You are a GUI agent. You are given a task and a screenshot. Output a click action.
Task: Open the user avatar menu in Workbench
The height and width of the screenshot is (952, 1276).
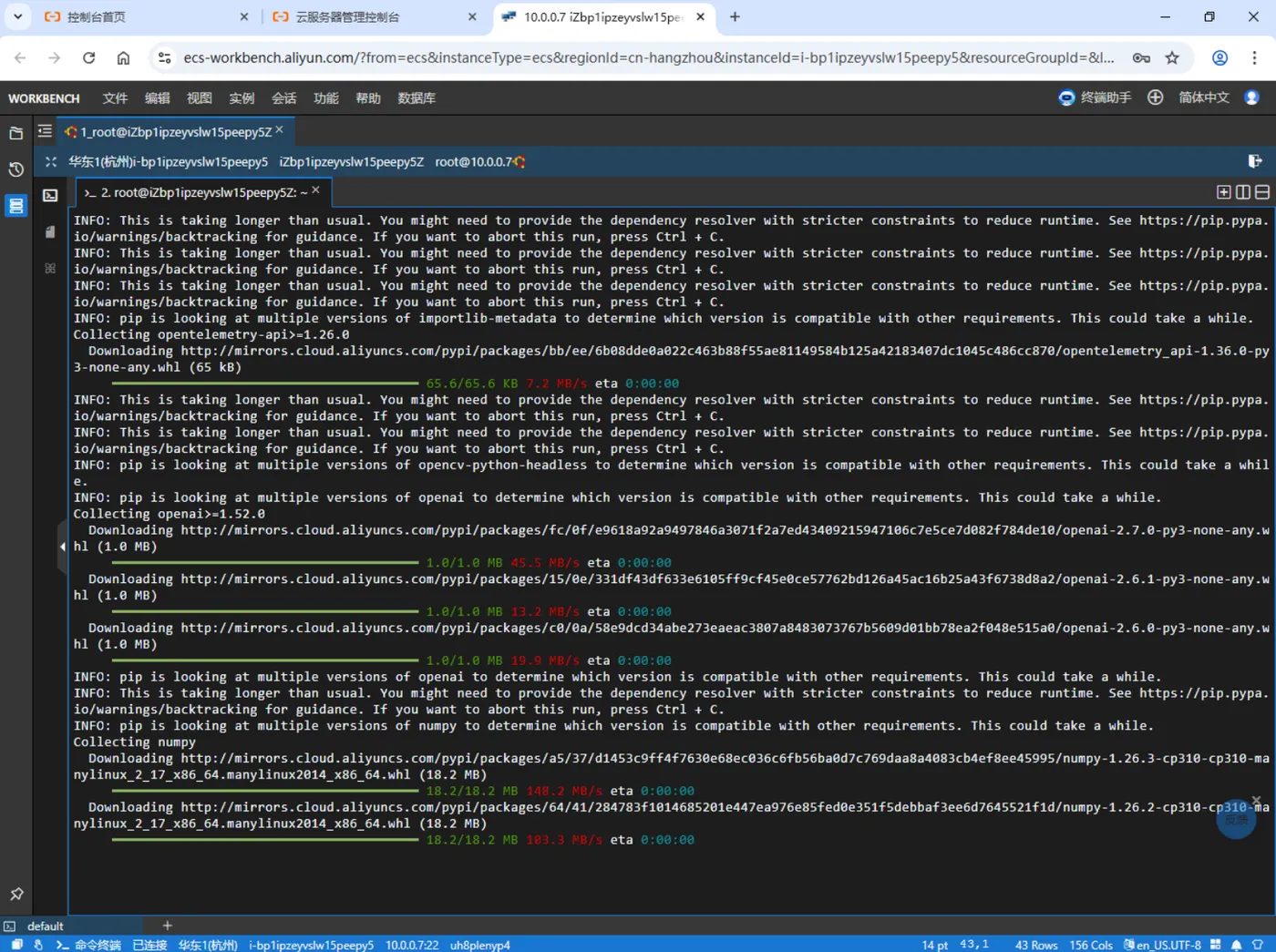pos(1252,97)
